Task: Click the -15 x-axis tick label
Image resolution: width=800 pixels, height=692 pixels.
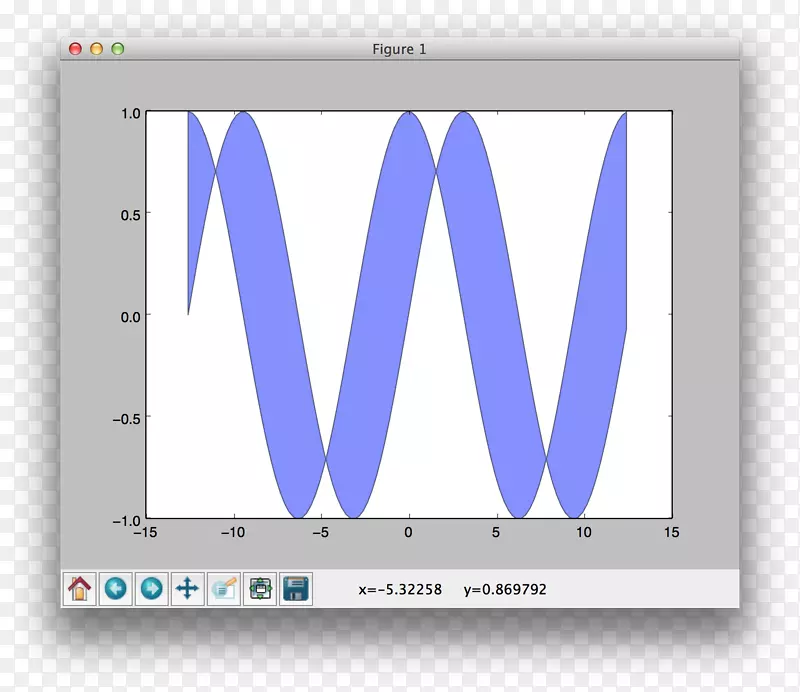Action: 144,532
